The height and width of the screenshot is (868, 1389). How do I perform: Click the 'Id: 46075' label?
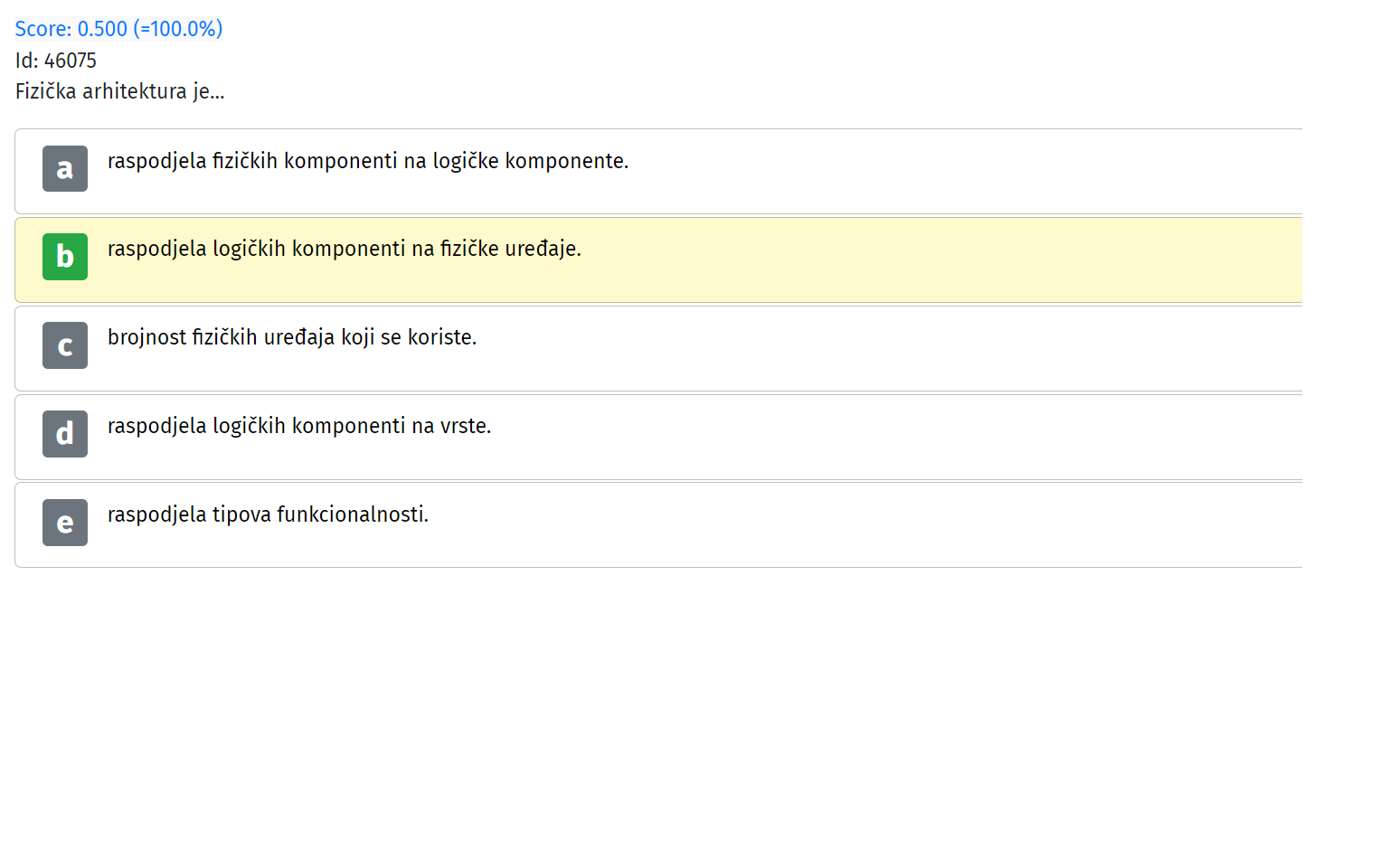[x=56, y=61]
